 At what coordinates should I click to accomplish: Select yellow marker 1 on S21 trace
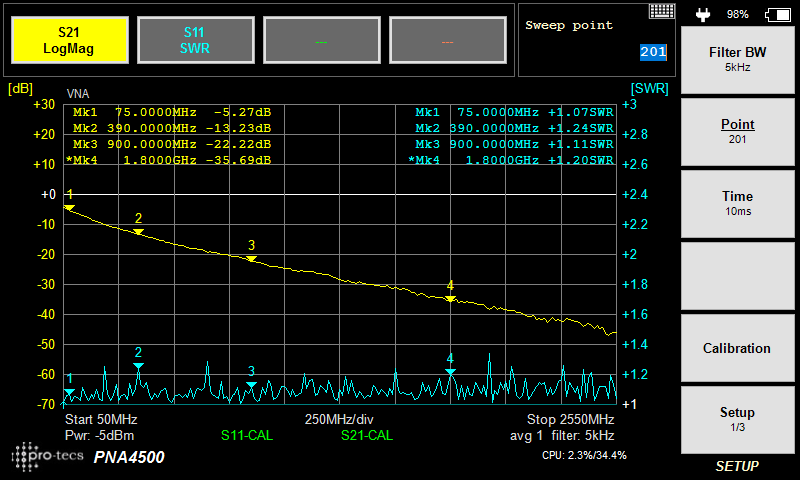click(69, 206)
